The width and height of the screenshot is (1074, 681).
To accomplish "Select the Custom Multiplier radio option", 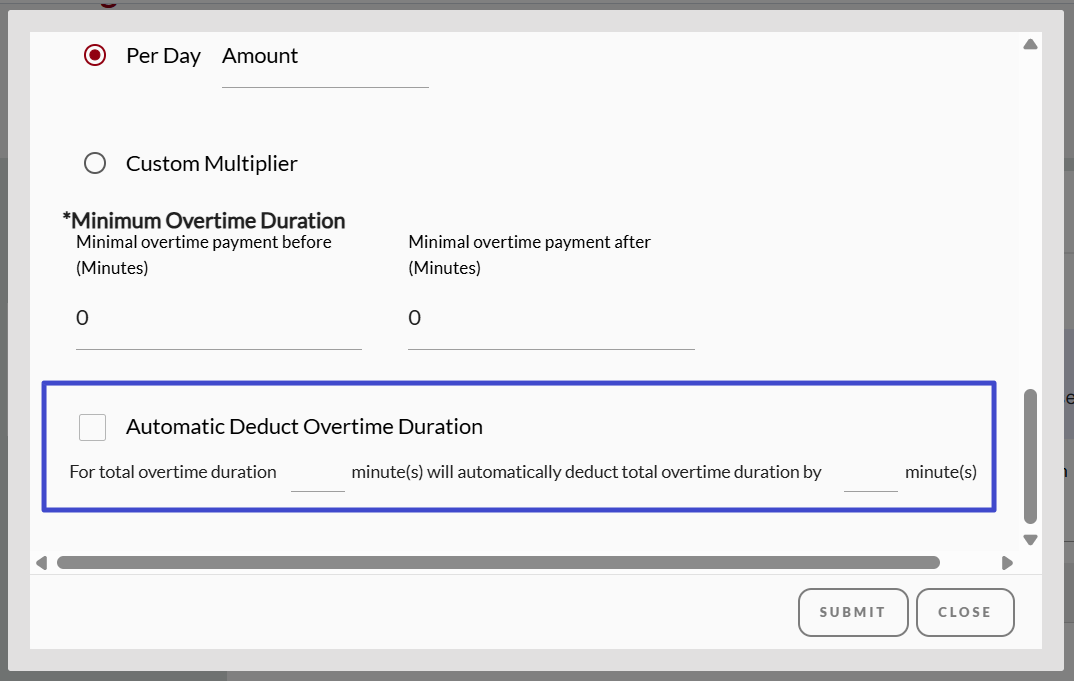I will tap(95, 163).
